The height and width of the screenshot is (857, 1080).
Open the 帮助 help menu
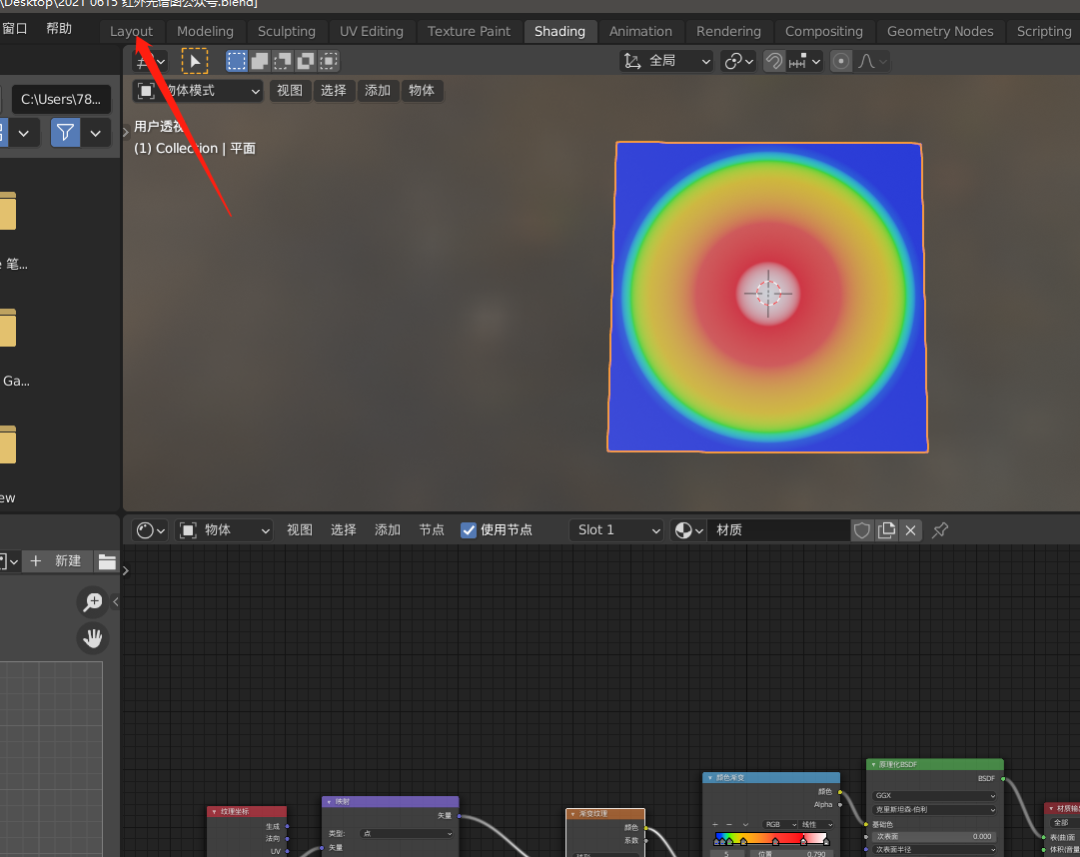pos(59,28)
